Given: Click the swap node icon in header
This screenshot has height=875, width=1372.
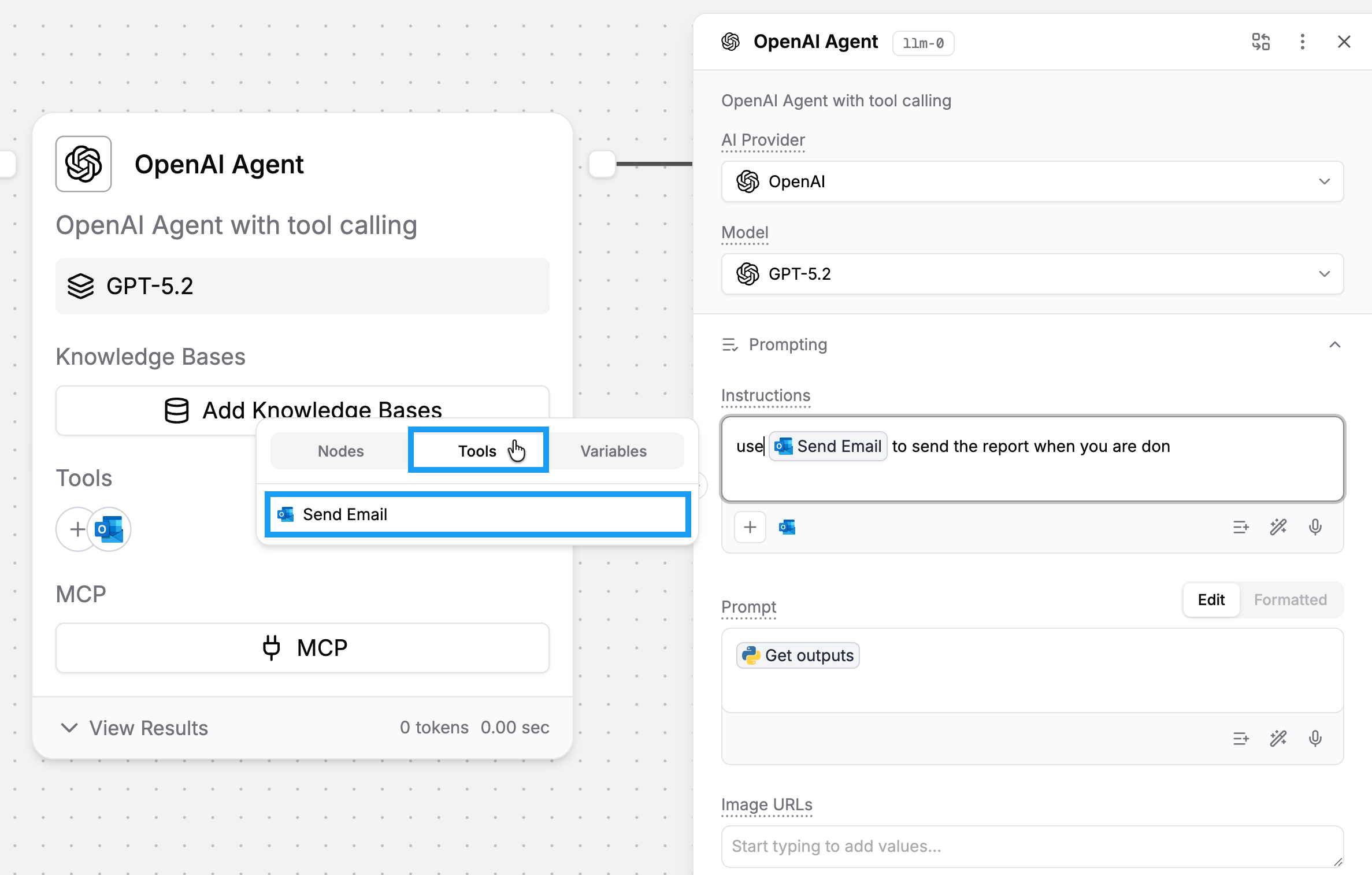Looking at the screenshot, I should (1260, 42).
